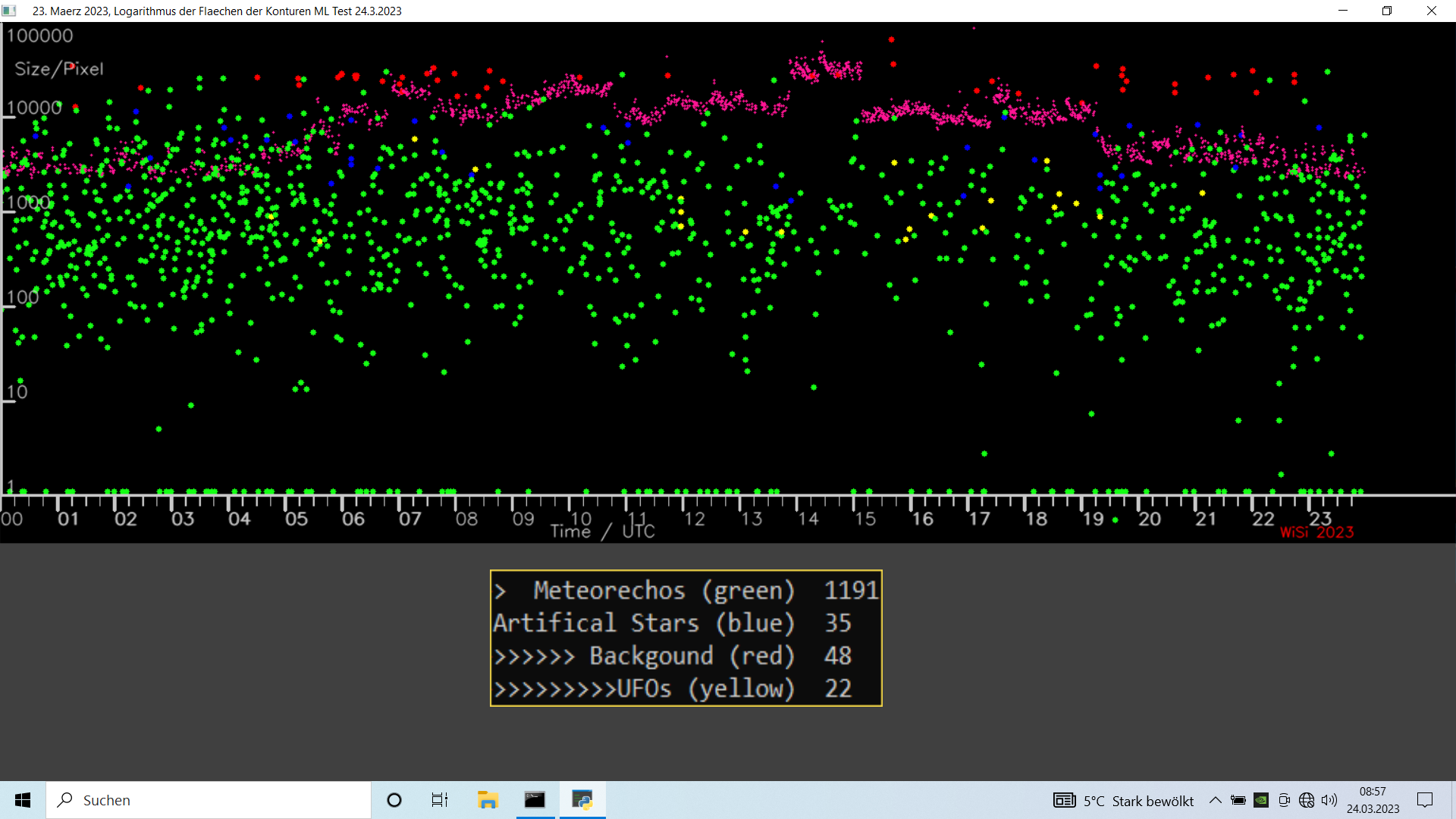The image size is (1456, 819).
Task: Click the hour 23 time axis label
Action: click(1320, 519)
